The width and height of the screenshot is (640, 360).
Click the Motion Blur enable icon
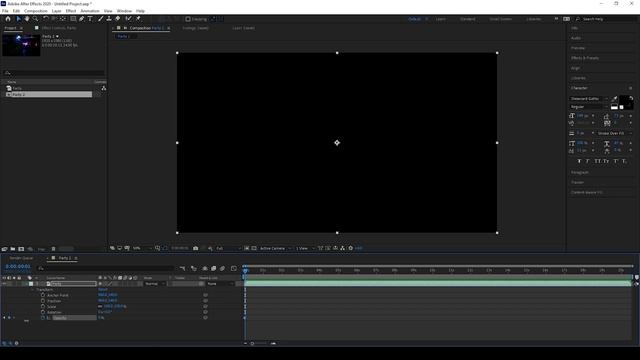pos(222,268)
